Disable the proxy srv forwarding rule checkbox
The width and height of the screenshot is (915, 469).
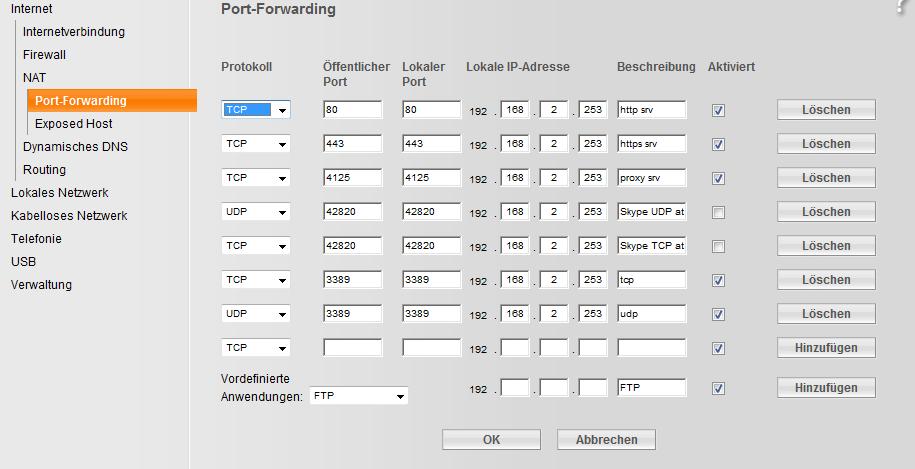click(x=718, y=178)
